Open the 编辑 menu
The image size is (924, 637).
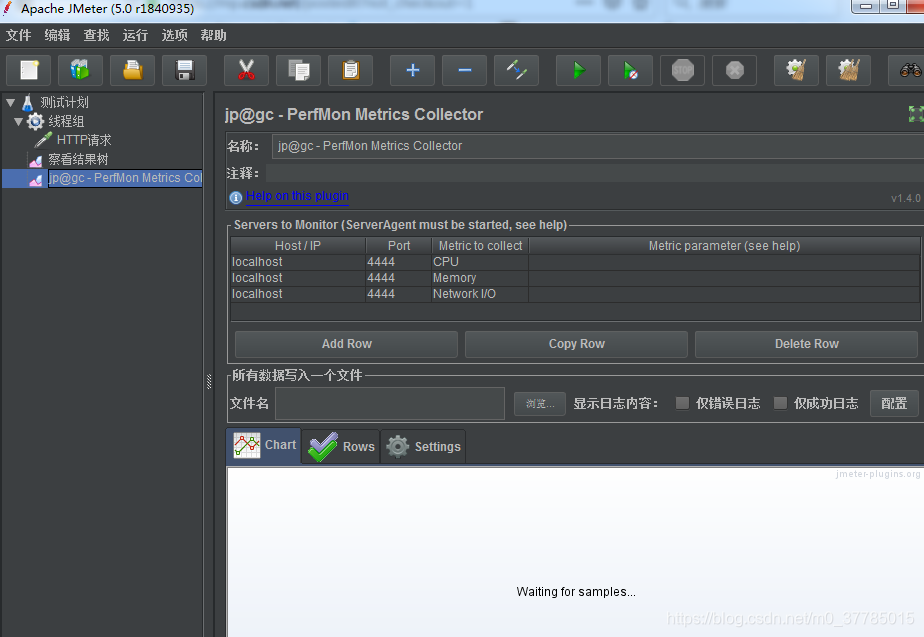57,35
